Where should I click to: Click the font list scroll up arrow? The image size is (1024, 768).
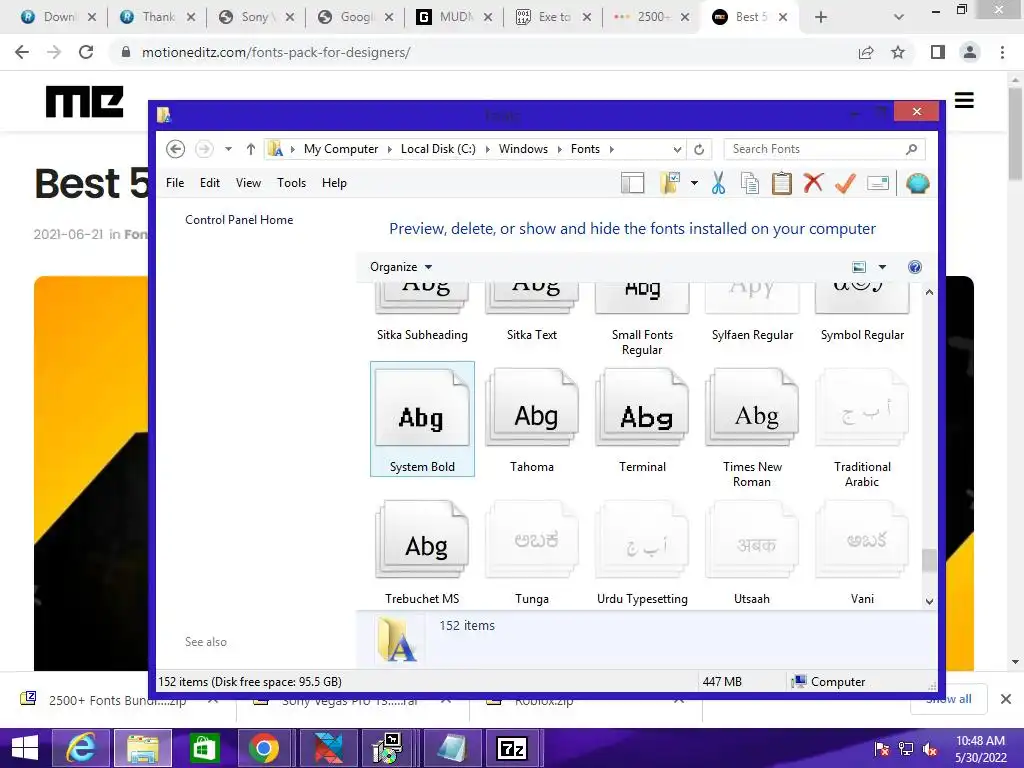pyautogui.click(x=929, y=293)
